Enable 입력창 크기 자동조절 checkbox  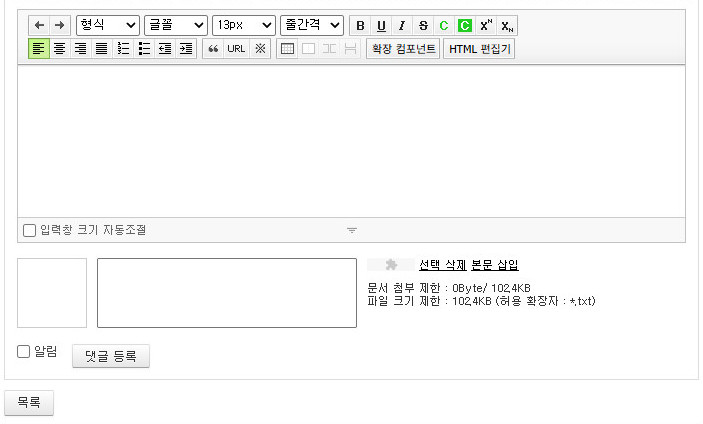point(29,230)
